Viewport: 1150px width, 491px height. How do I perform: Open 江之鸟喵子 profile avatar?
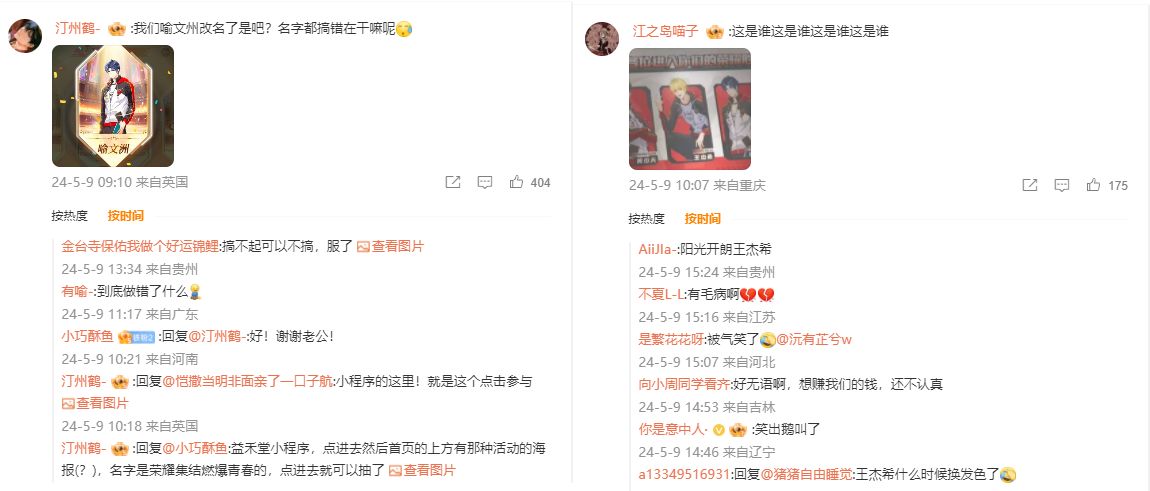point(602,39)
